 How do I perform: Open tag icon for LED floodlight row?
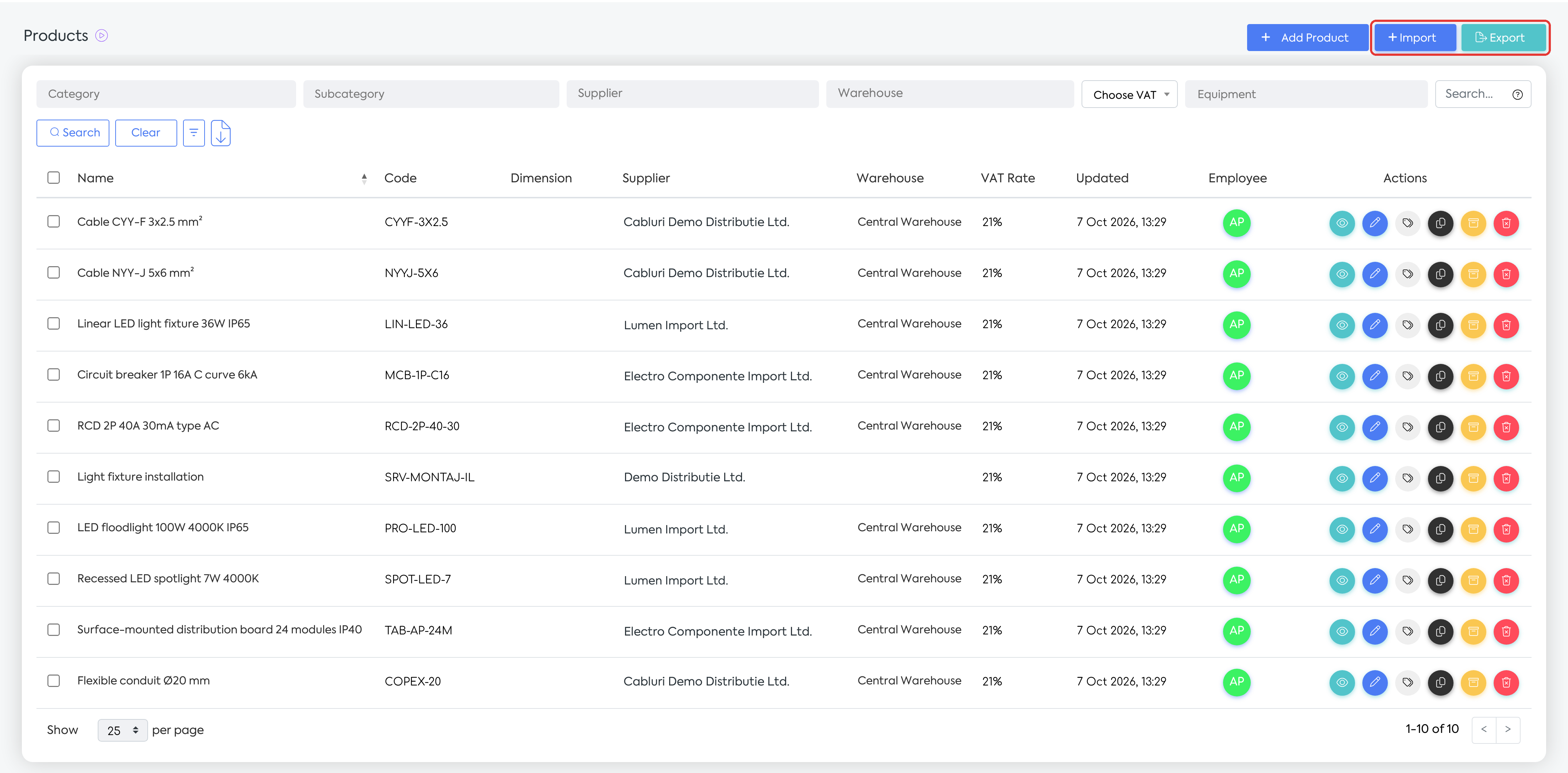pyautogui.click(x=1407, y=529)
